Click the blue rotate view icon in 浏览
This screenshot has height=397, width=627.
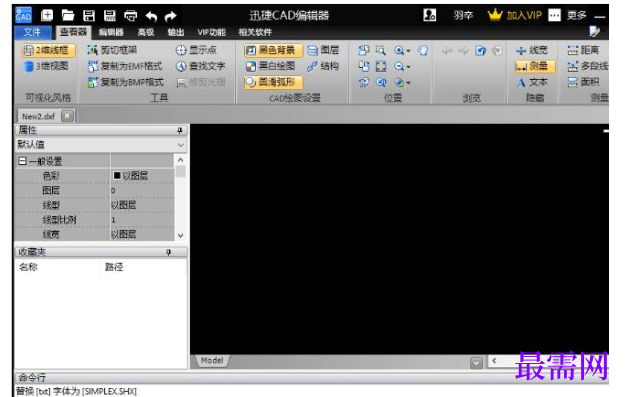480,50
